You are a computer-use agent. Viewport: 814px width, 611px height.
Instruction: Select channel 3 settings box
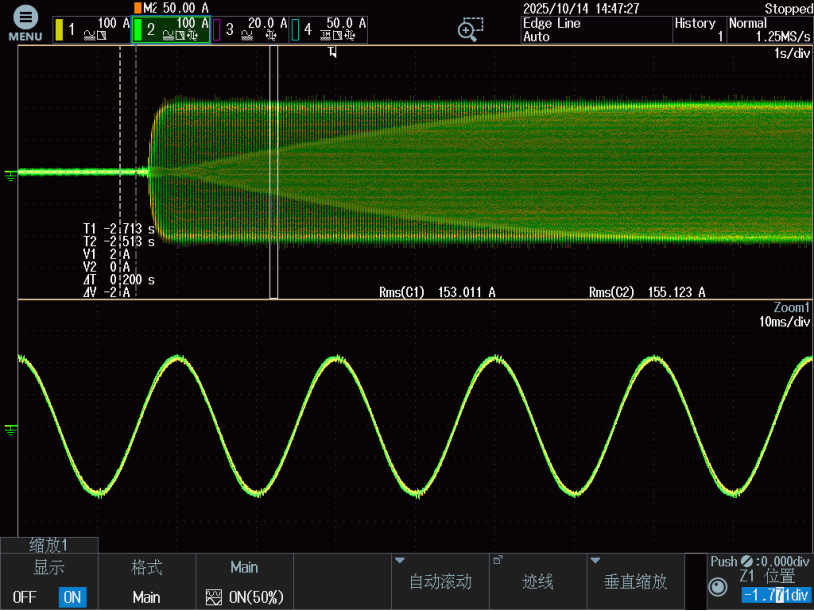tap(250, 30)
